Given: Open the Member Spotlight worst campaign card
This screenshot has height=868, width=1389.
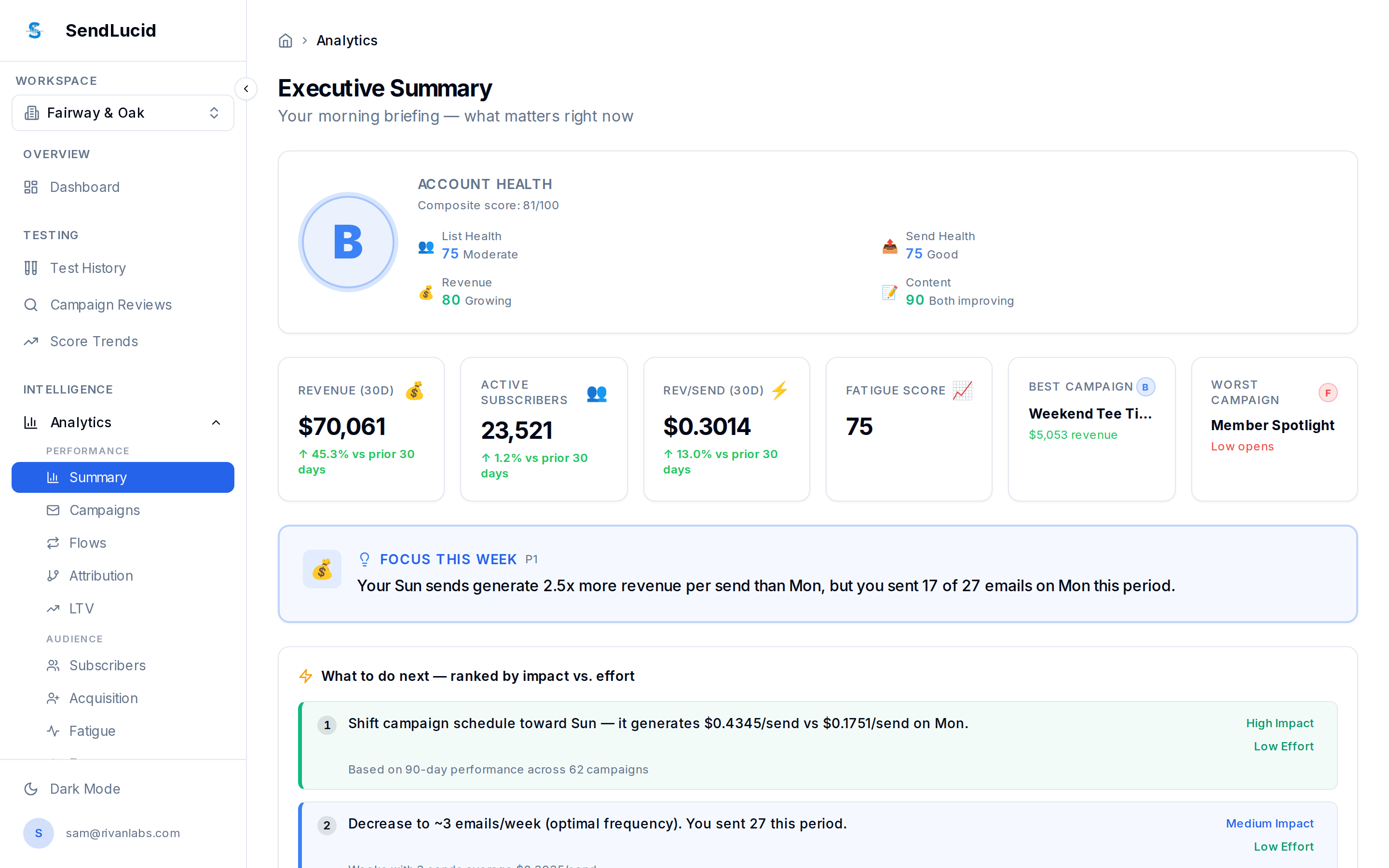Looking at the screenshot, I should click(1274, 429).
